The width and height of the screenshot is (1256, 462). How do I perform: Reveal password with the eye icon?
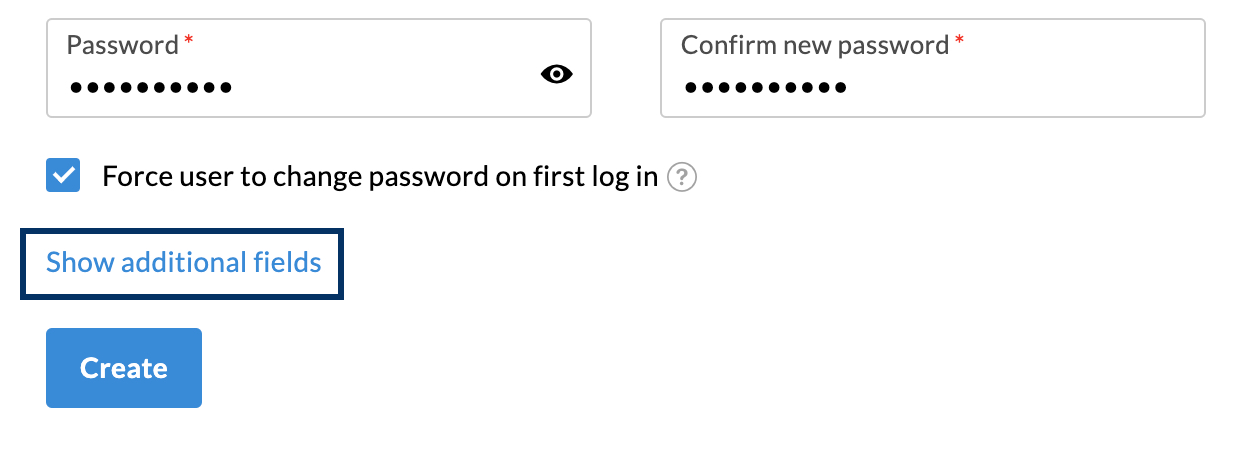(x=557, y=73)
